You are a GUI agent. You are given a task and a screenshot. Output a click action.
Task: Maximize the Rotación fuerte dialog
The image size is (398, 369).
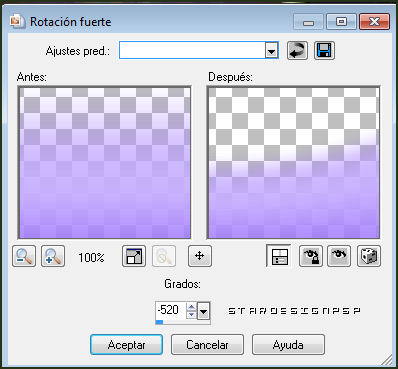341,22
